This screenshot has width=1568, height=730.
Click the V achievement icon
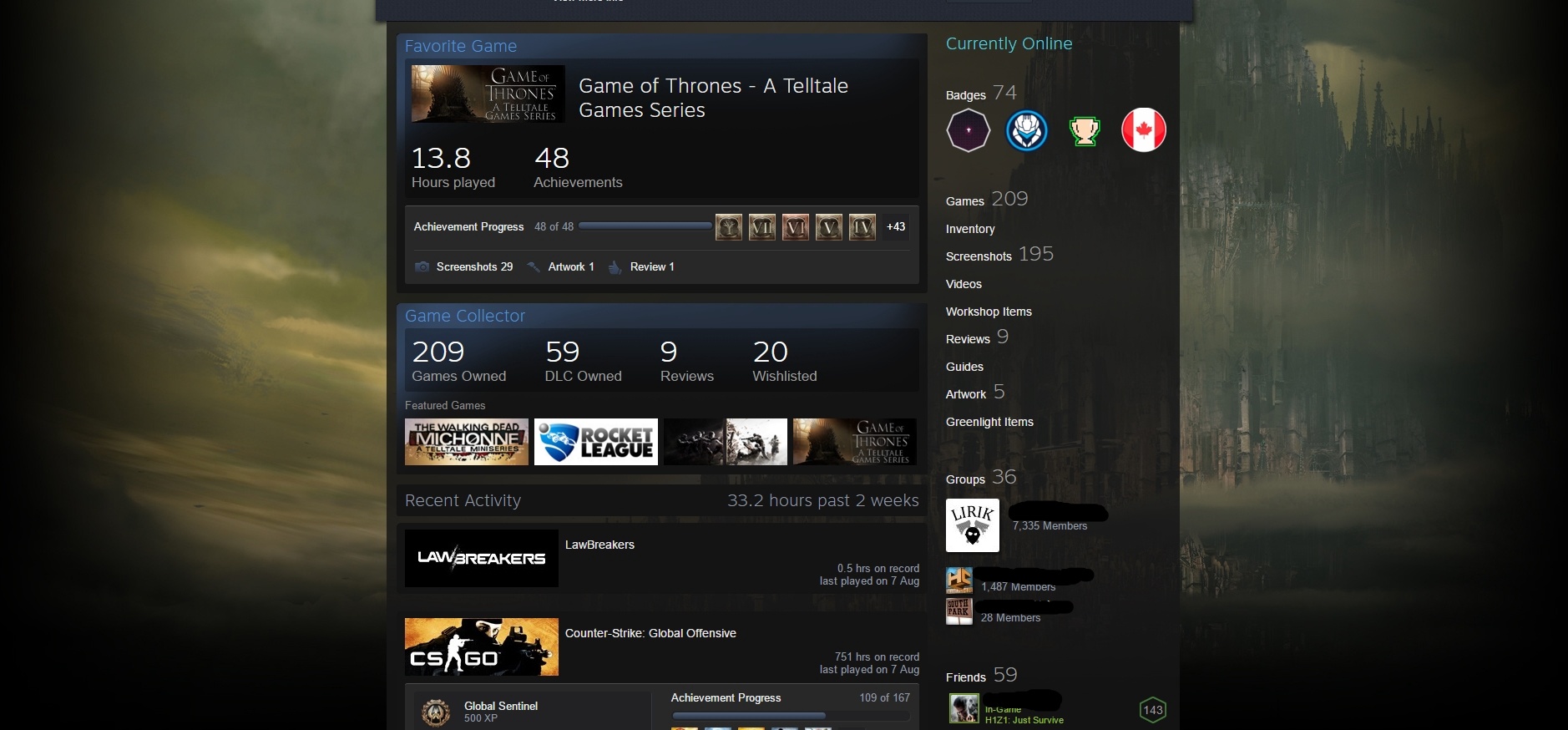coord(829,227)
